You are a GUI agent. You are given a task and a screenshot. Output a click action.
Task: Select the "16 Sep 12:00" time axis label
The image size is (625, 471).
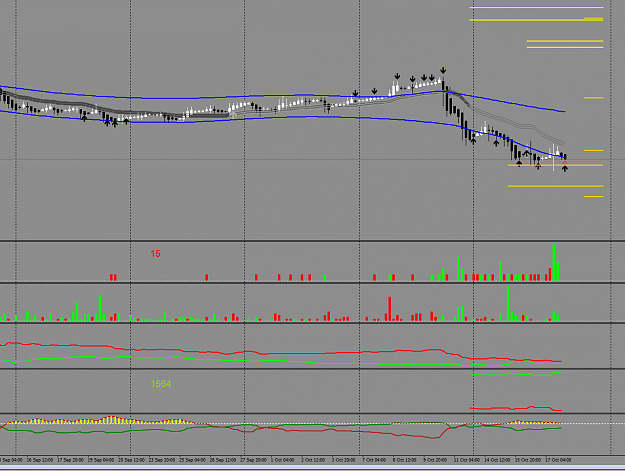[39, 460]
